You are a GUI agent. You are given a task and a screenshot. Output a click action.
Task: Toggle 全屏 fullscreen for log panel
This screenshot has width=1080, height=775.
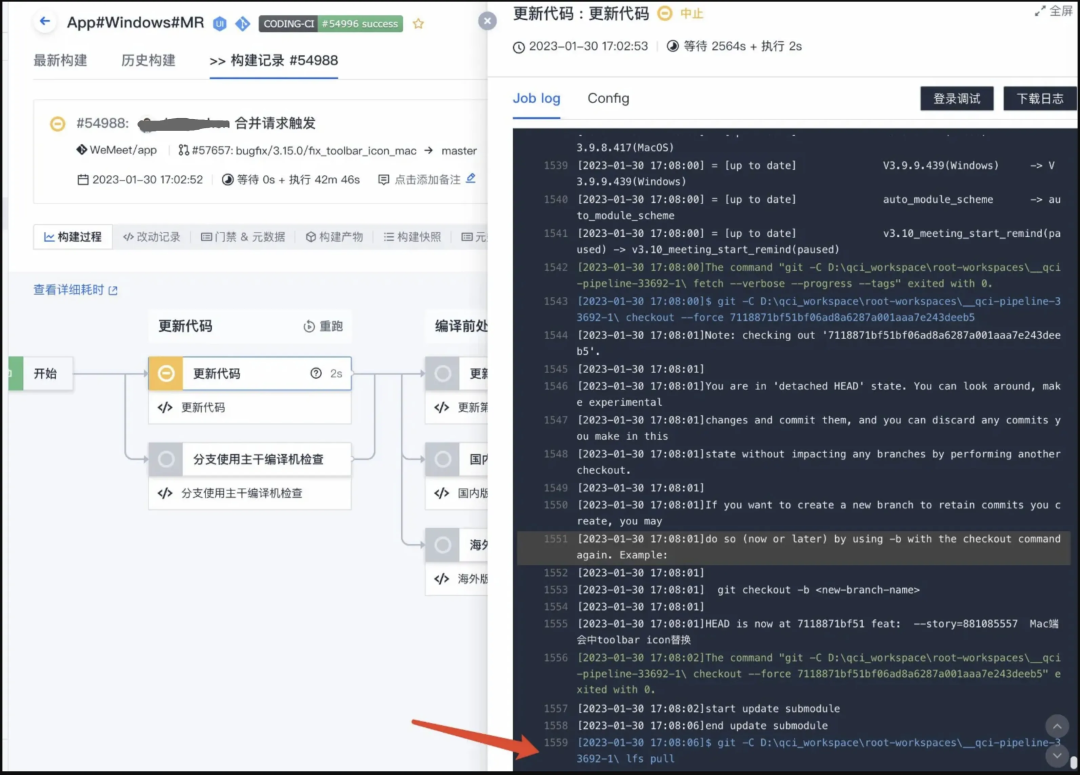pyautogui.click(x=1053, y=11)
